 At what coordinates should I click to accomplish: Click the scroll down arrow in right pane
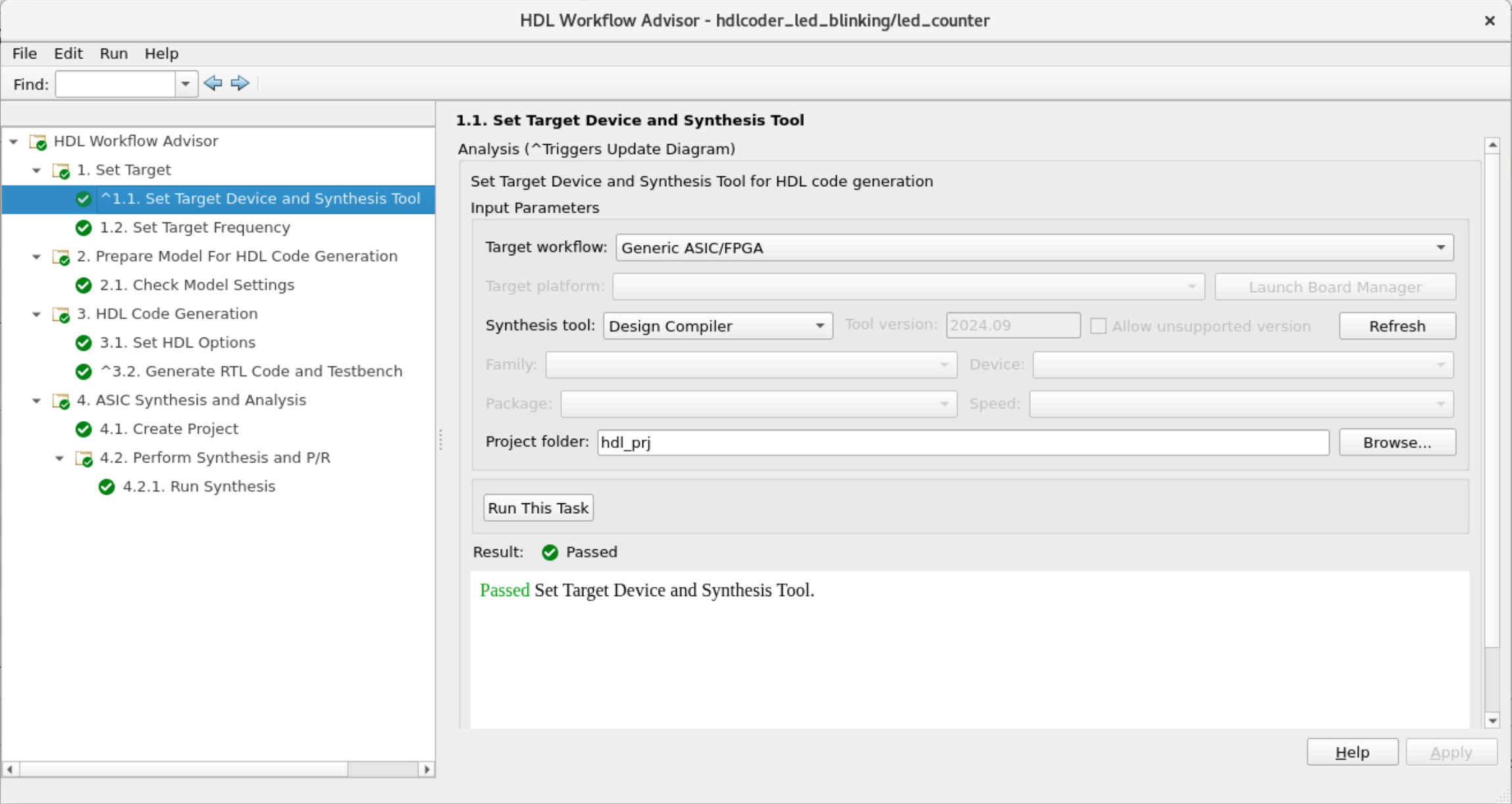click(1492, 721)
